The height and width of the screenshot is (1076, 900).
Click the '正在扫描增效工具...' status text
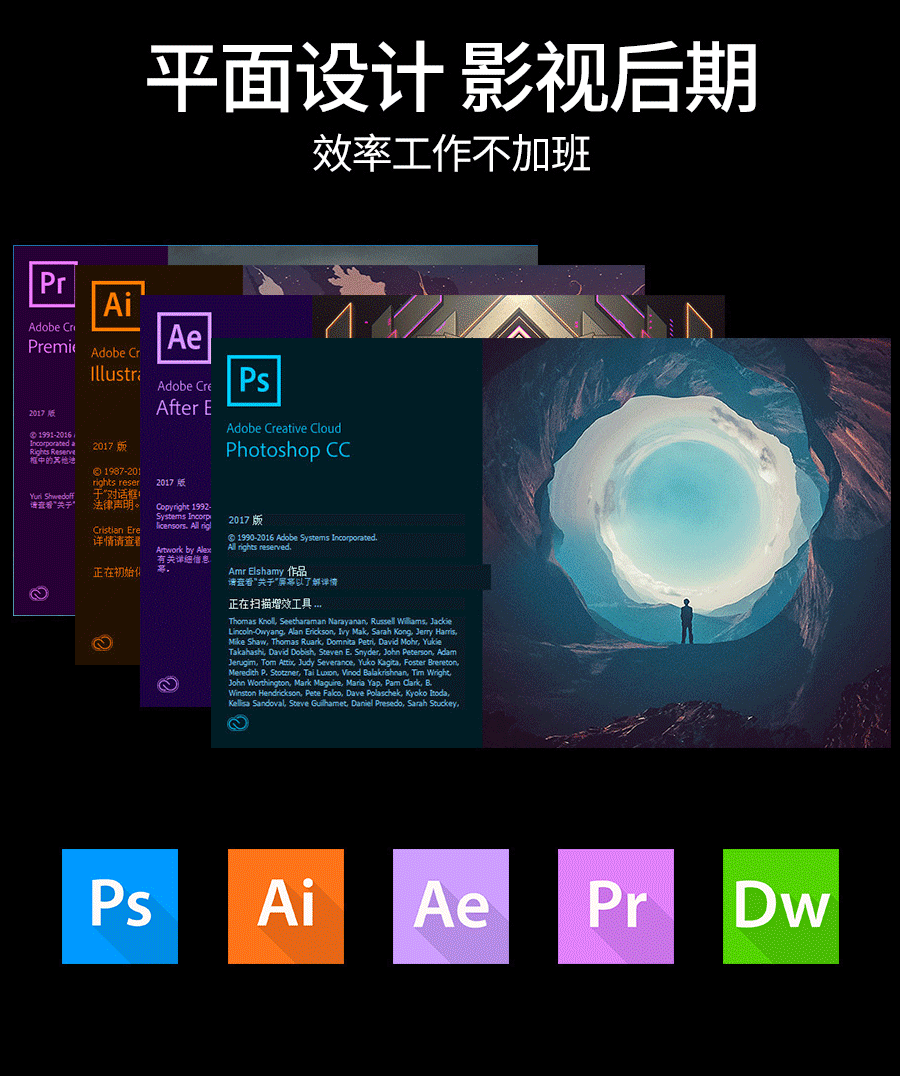(x=275, y=604)
